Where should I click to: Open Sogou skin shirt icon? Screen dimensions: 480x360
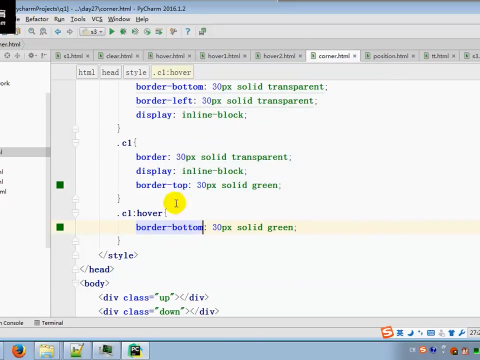point(452,333)
